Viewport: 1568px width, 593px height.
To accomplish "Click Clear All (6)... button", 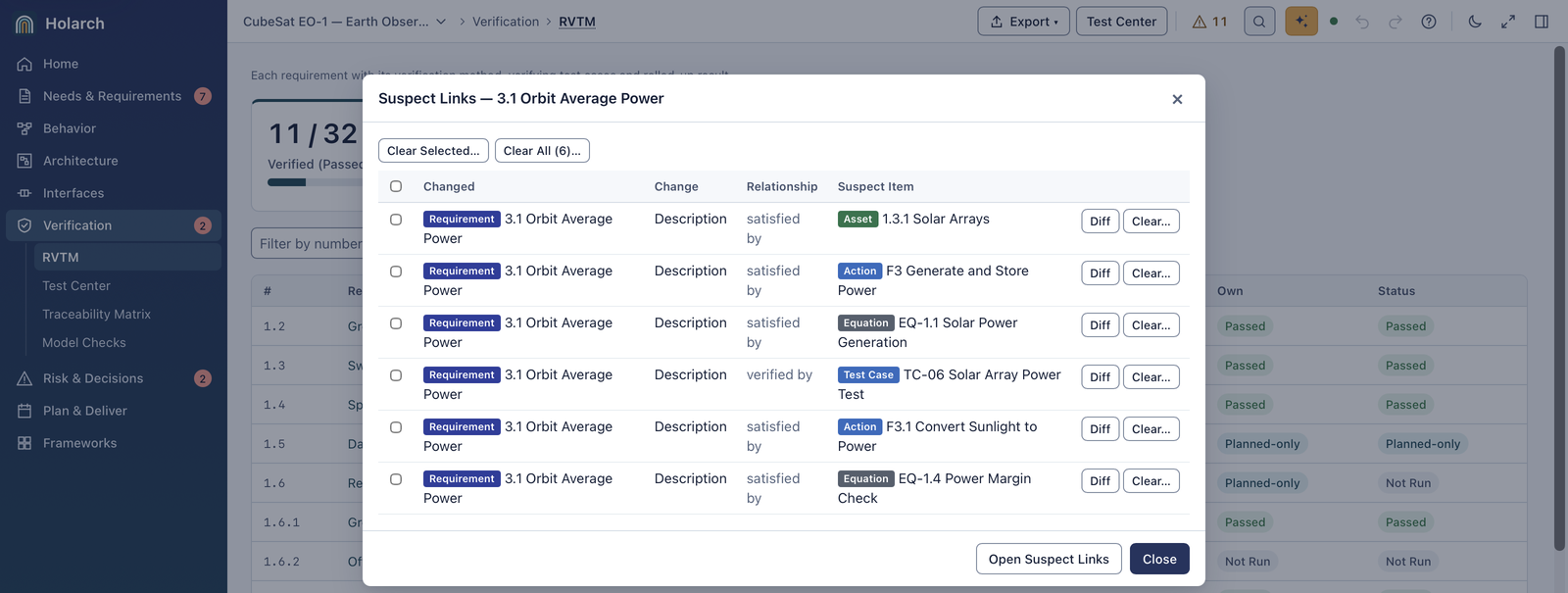I will pos(542,151).
